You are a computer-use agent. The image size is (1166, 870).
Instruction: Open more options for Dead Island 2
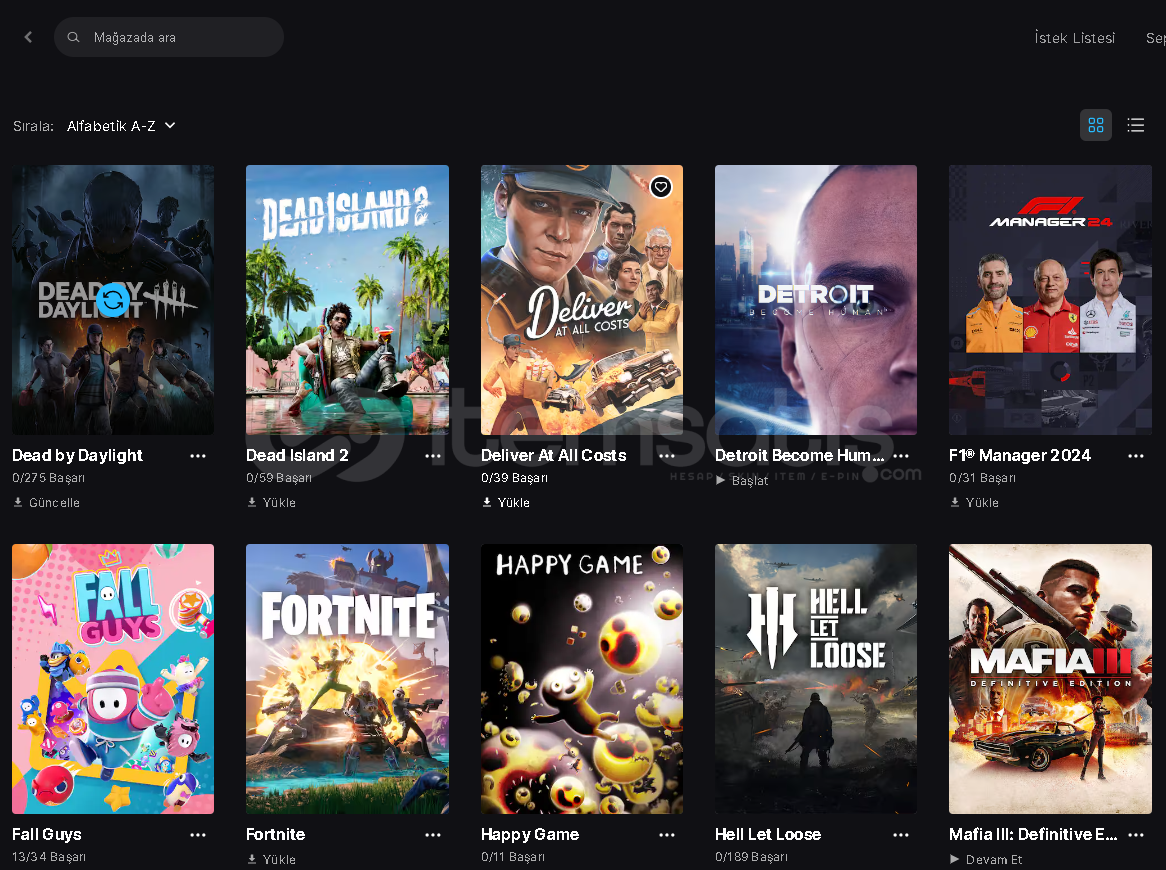click(x=433, y=456)
